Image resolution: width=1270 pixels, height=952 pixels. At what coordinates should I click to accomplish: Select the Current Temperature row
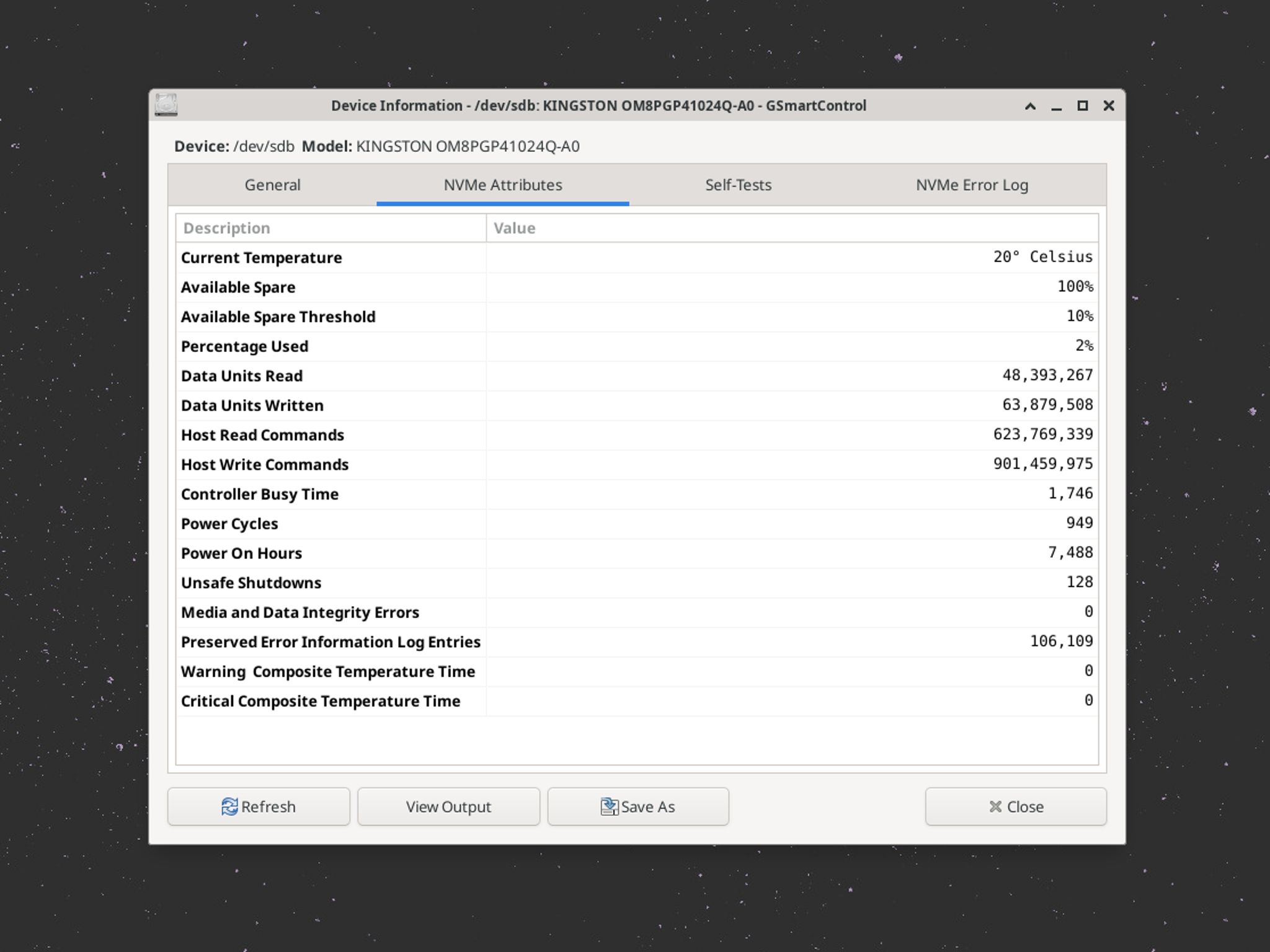click(x=637, y=257)
